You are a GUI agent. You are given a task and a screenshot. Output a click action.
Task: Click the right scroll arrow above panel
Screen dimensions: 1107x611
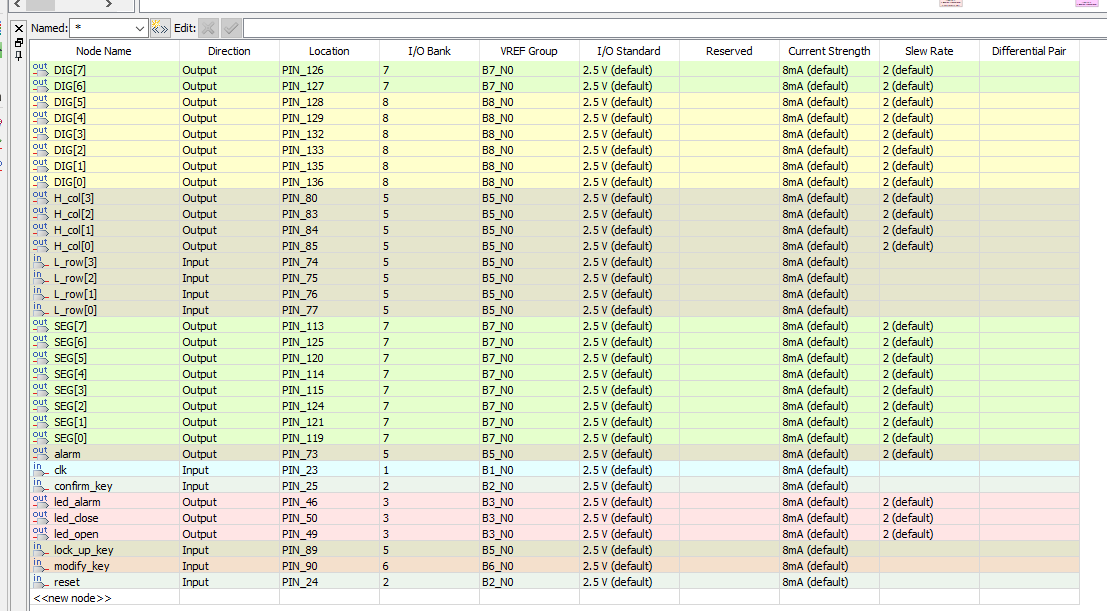(108, 4)
